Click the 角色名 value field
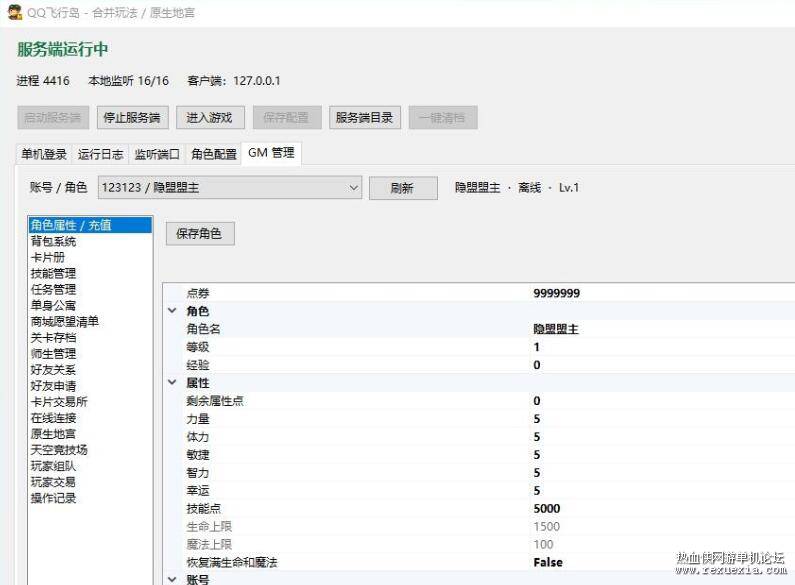 [x=662, y=329]
